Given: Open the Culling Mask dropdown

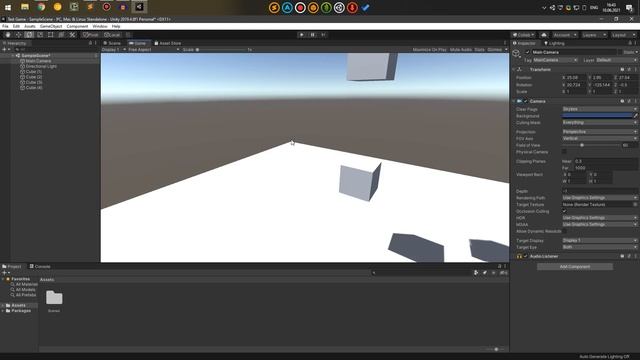Looking at the screenshot, I should pyautogui.click(x=600, y=122).
